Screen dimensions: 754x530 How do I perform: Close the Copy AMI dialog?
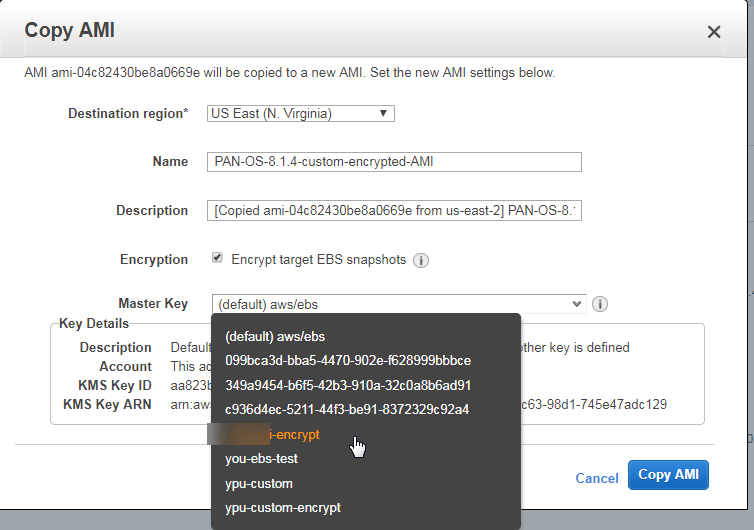pyautogui.click(x=714, y=32)
